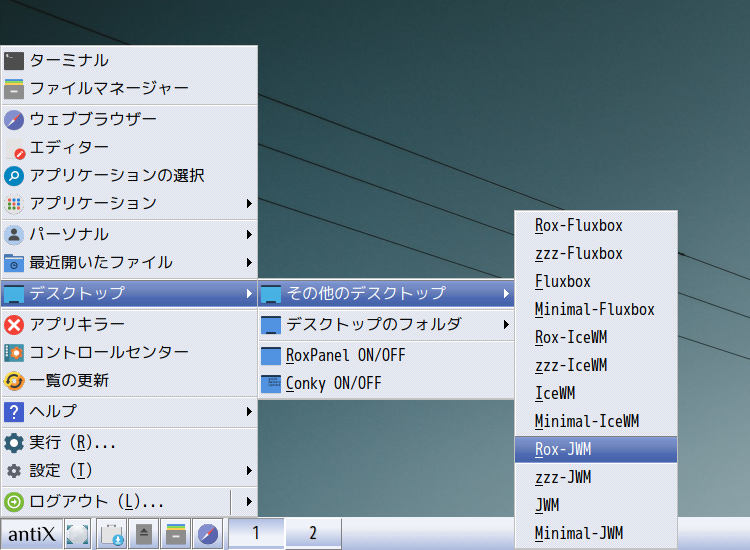Switch to Rox-IceWM desktop
The image size is (750, 550).
click(x=596, y=338)
